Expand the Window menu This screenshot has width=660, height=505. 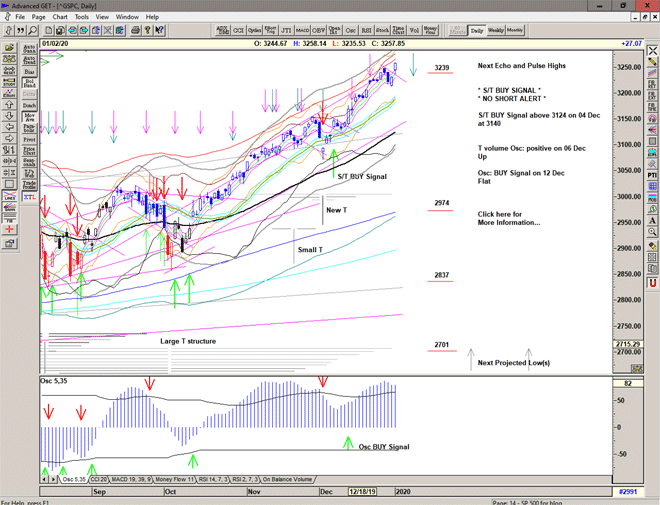127,17
